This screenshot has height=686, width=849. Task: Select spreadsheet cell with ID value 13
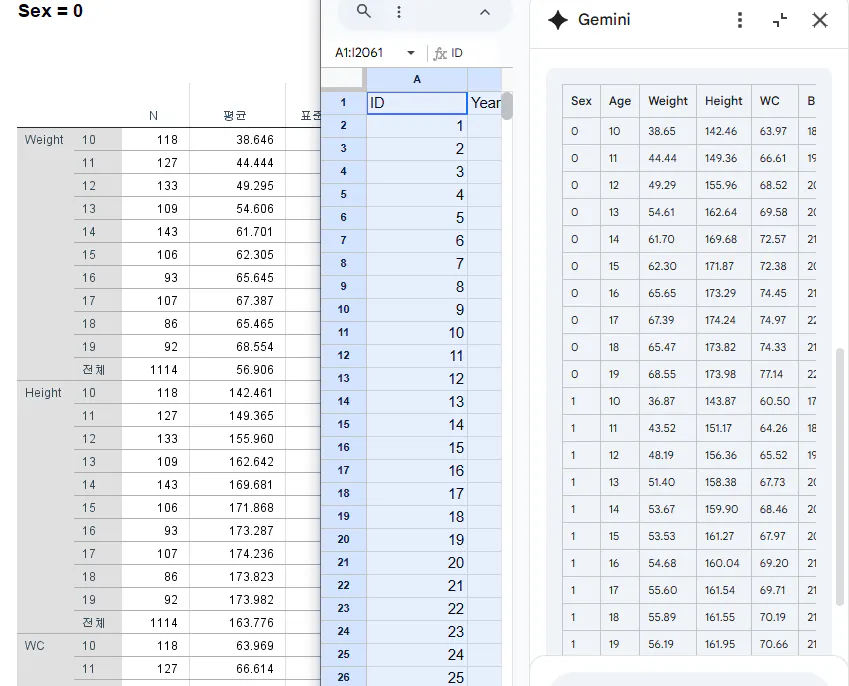click(x=417, y=402)
